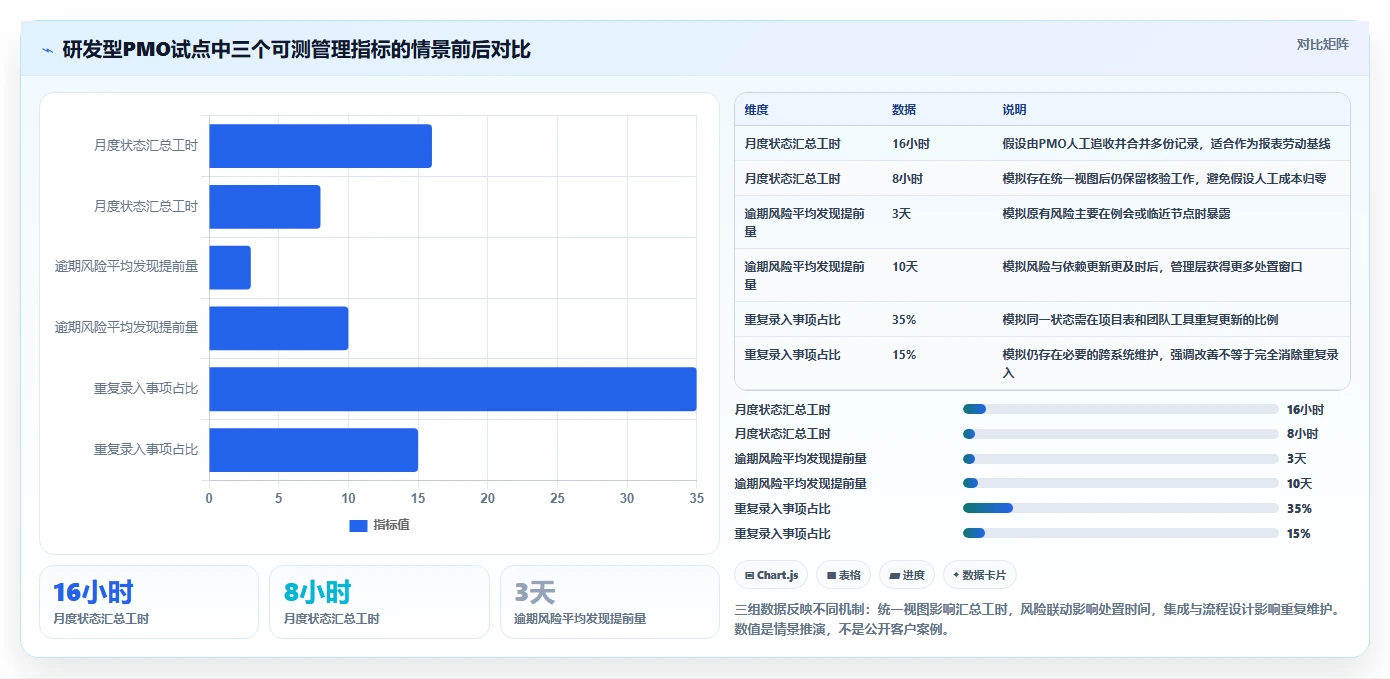Image resolution: width=1390 pixels, height=679 pixels.
Task: Open the blue 16小时 data card
Action: point(149,602)
